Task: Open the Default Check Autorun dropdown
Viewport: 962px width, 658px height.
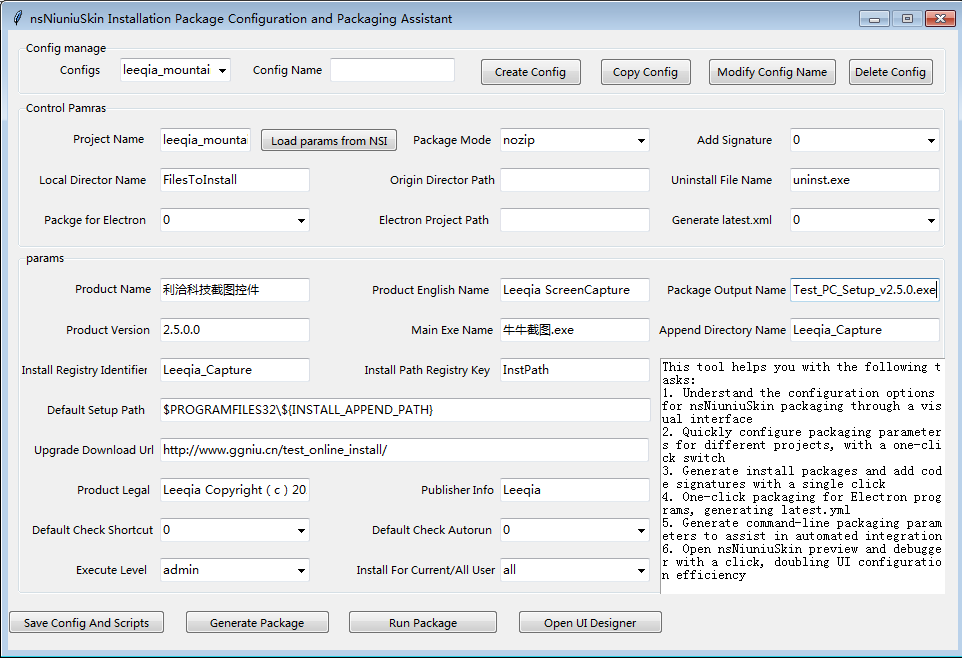Action: click(x=574, y=530)
